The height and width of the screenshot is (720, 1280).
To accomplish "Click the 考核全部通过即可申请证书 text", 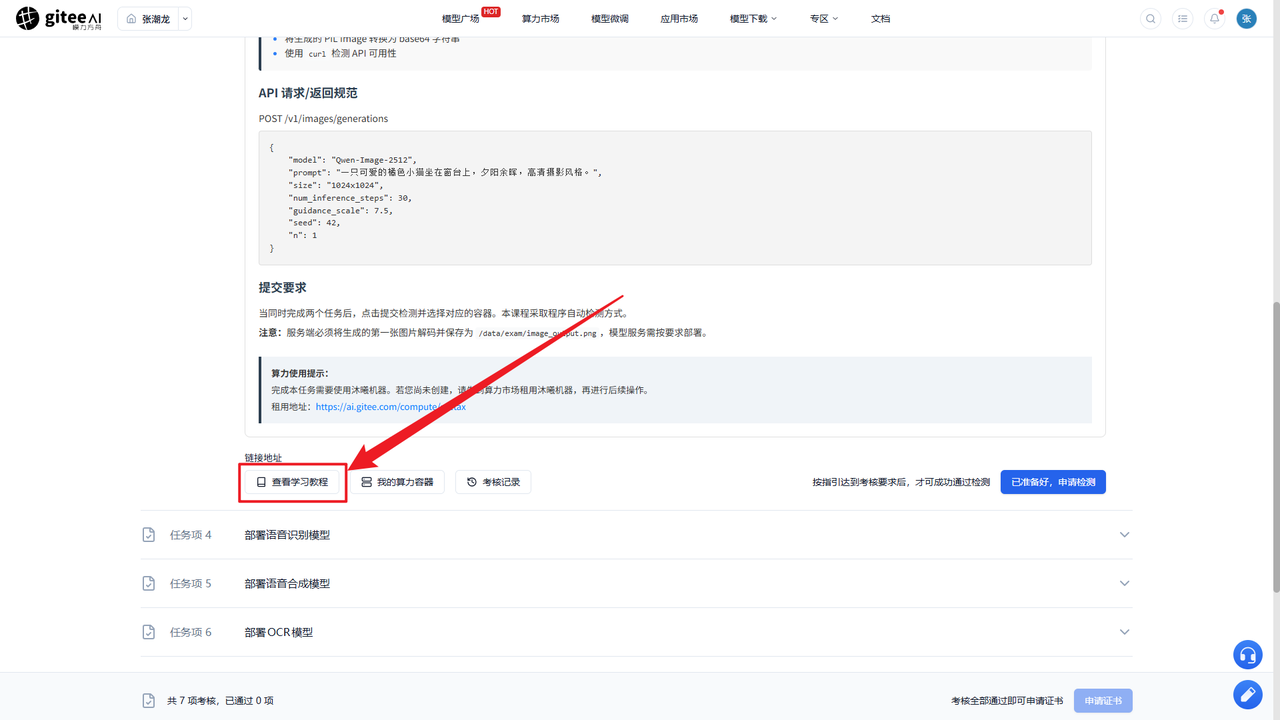I will (x=1007, y=701).
